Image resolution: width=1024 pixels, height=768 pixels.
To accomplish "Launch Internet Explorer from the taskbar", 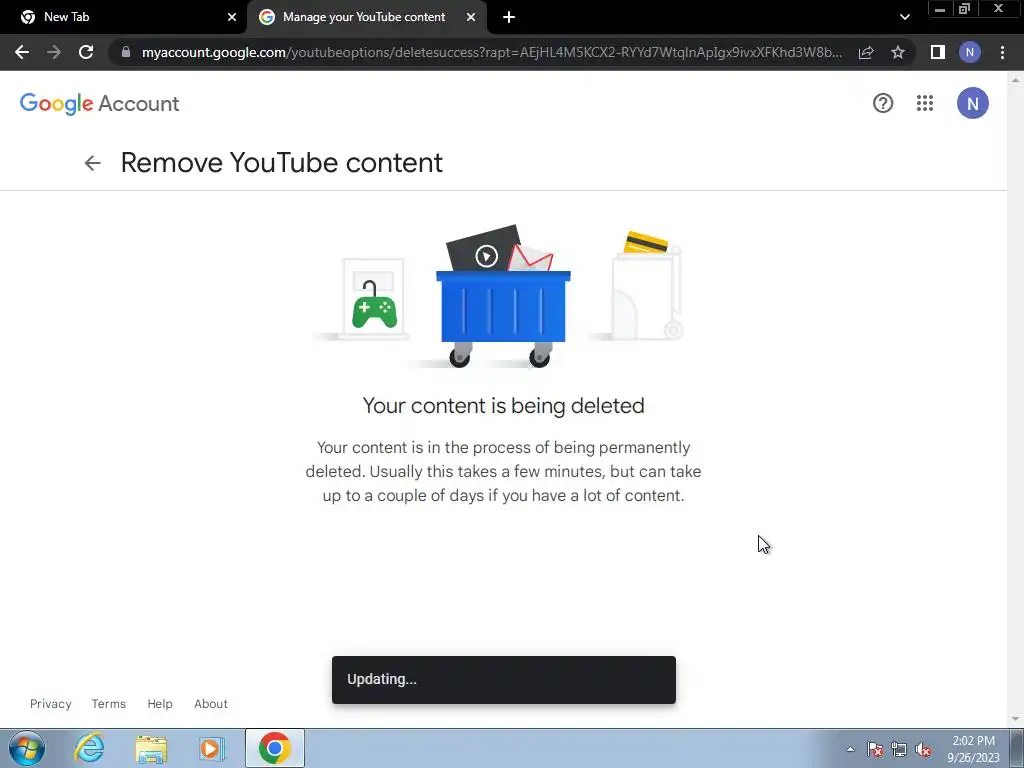I will point(89,748).
